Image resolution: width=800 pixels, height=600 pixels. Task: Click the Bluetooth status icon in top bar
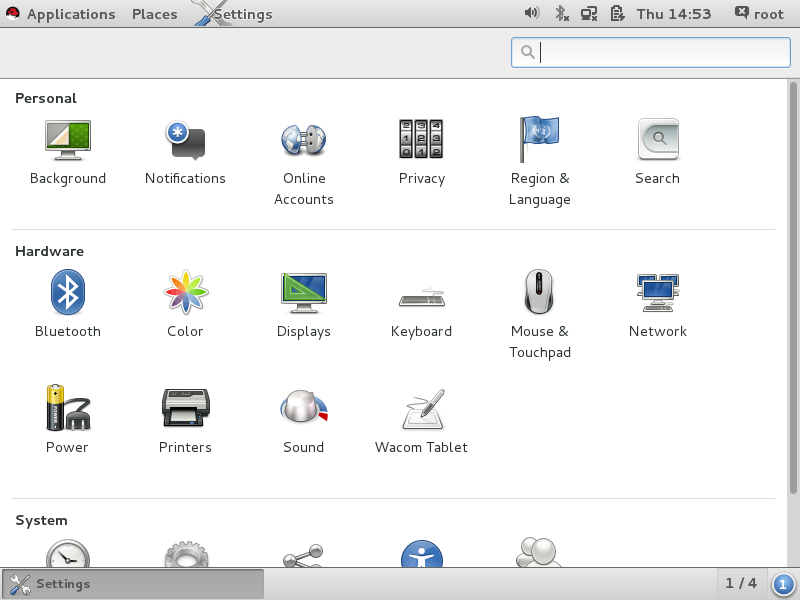coord(562,13)
